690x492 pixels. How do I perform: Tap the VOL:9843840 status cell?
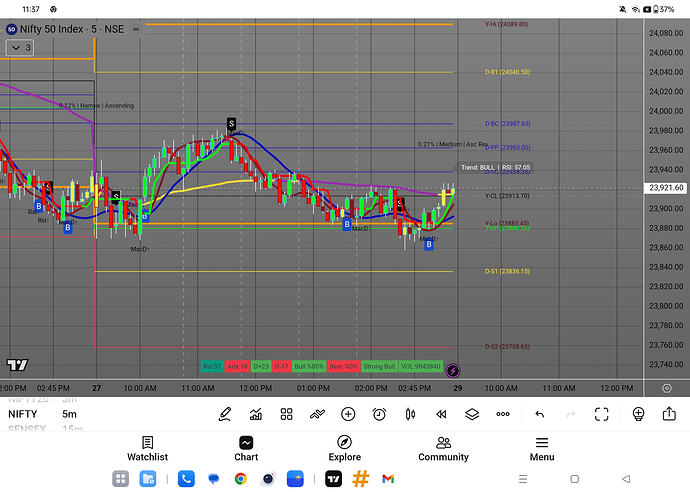421,366
